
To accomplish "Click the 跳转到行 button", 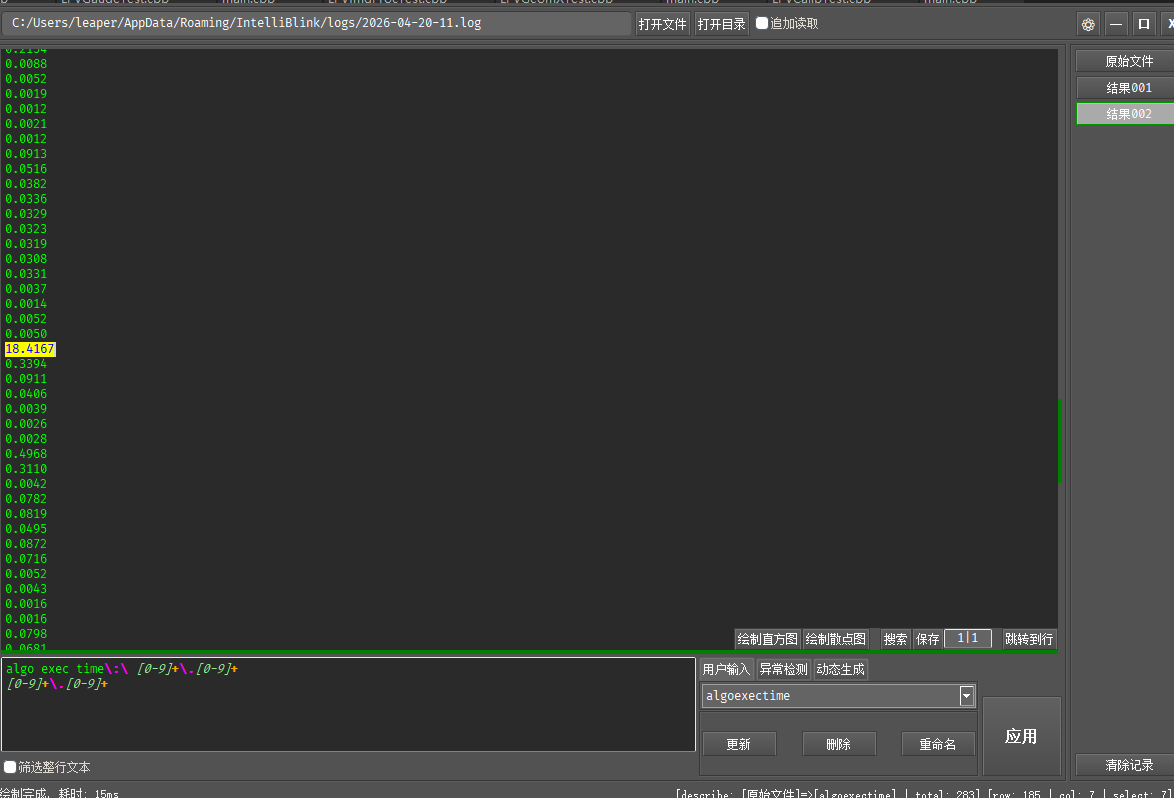I will pos(1029,639).
